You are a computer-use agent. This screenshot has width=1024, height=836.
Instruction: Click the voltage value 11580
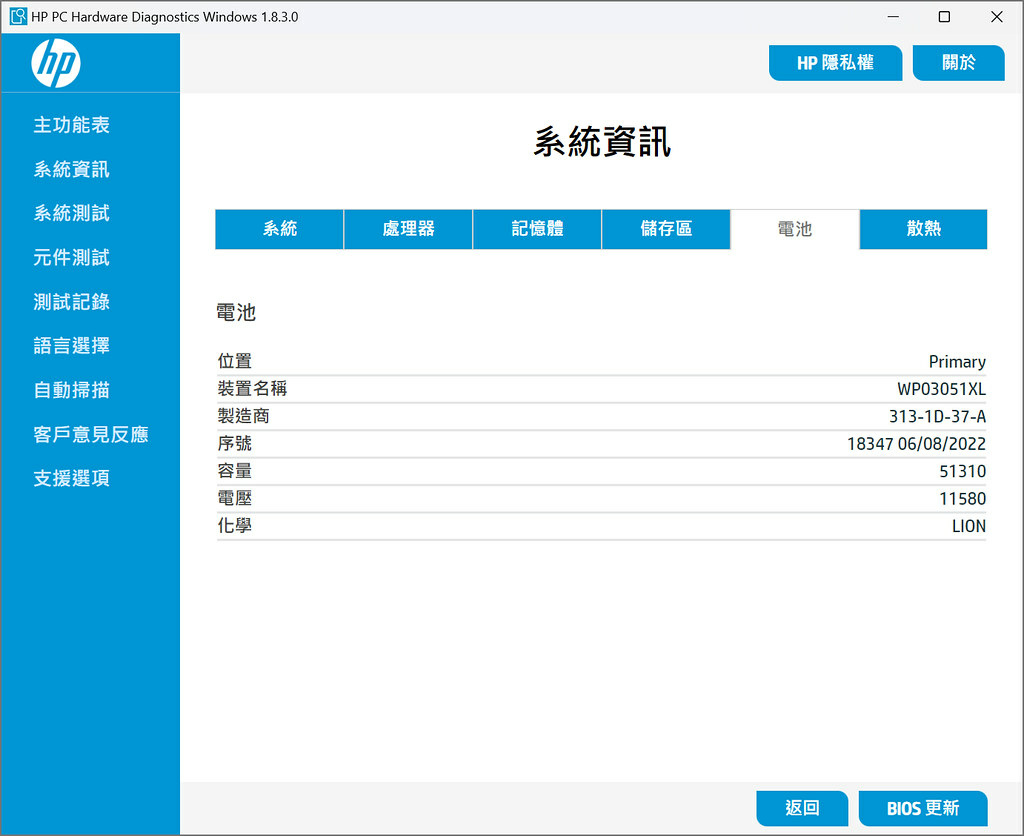[x=963, y=499]
